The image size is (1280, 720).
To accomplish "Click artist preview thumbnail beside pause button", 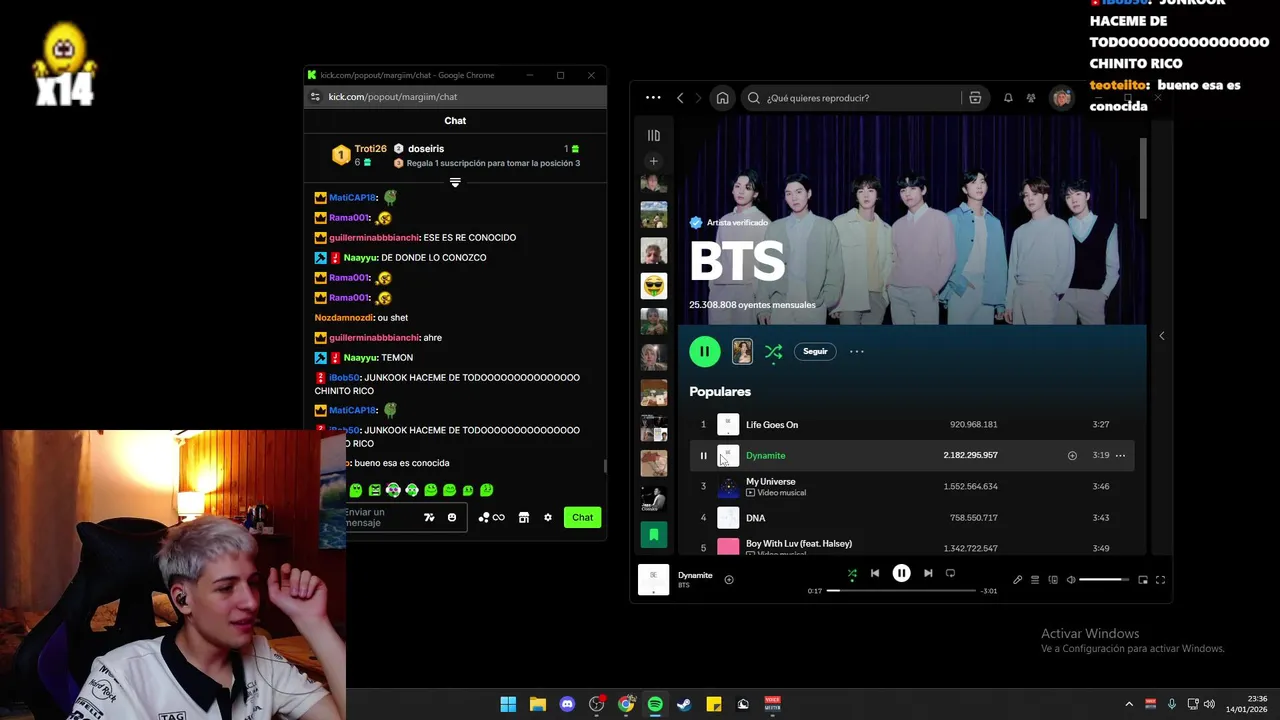I will tap(742, 351).
